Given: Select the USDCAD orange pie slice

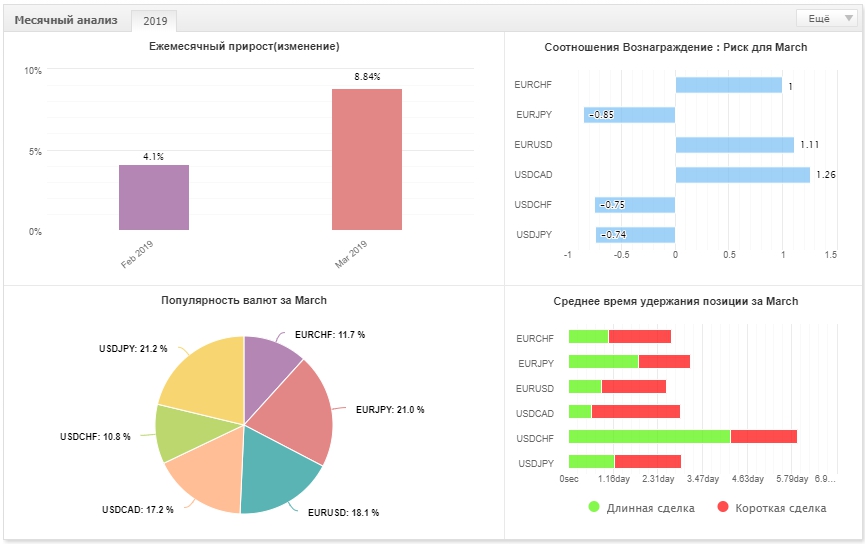Looking at the screenshot, I should pyautogui.click(x=210, y=472).
